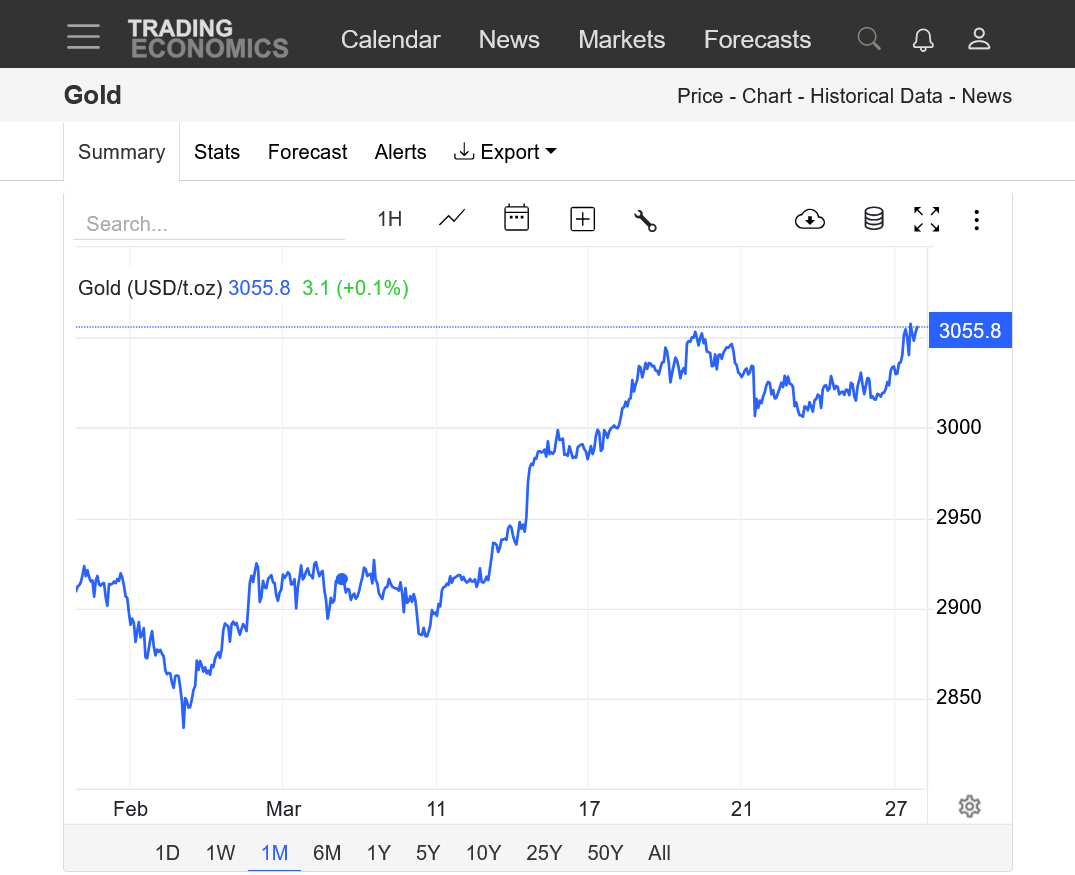Open the hamburger navigation menu
The height and width of the screenshot is (875, 1075).
(x=84, y=38)
